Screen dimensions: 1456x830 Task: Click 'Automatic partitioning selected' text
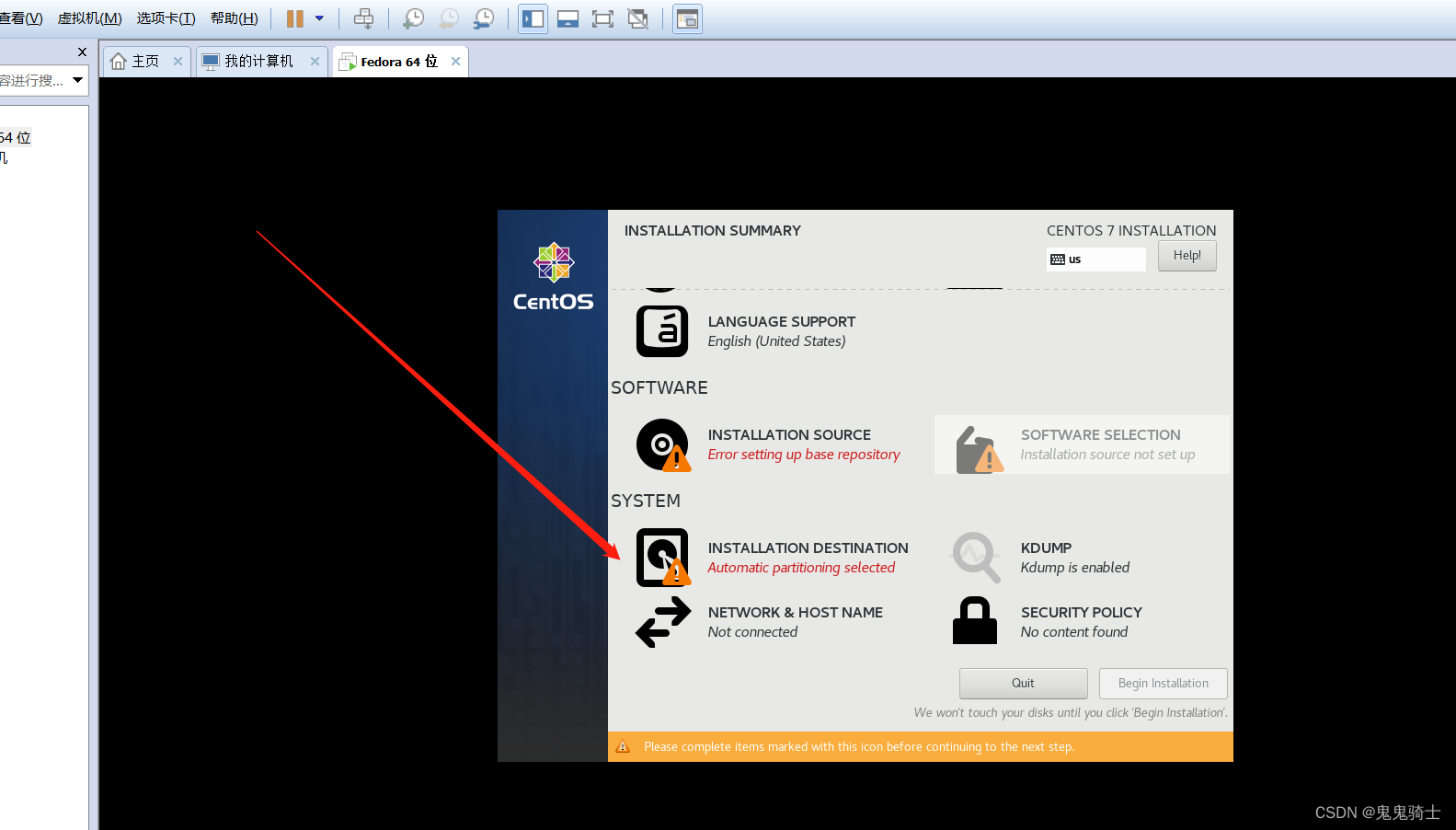pos(801,568)
